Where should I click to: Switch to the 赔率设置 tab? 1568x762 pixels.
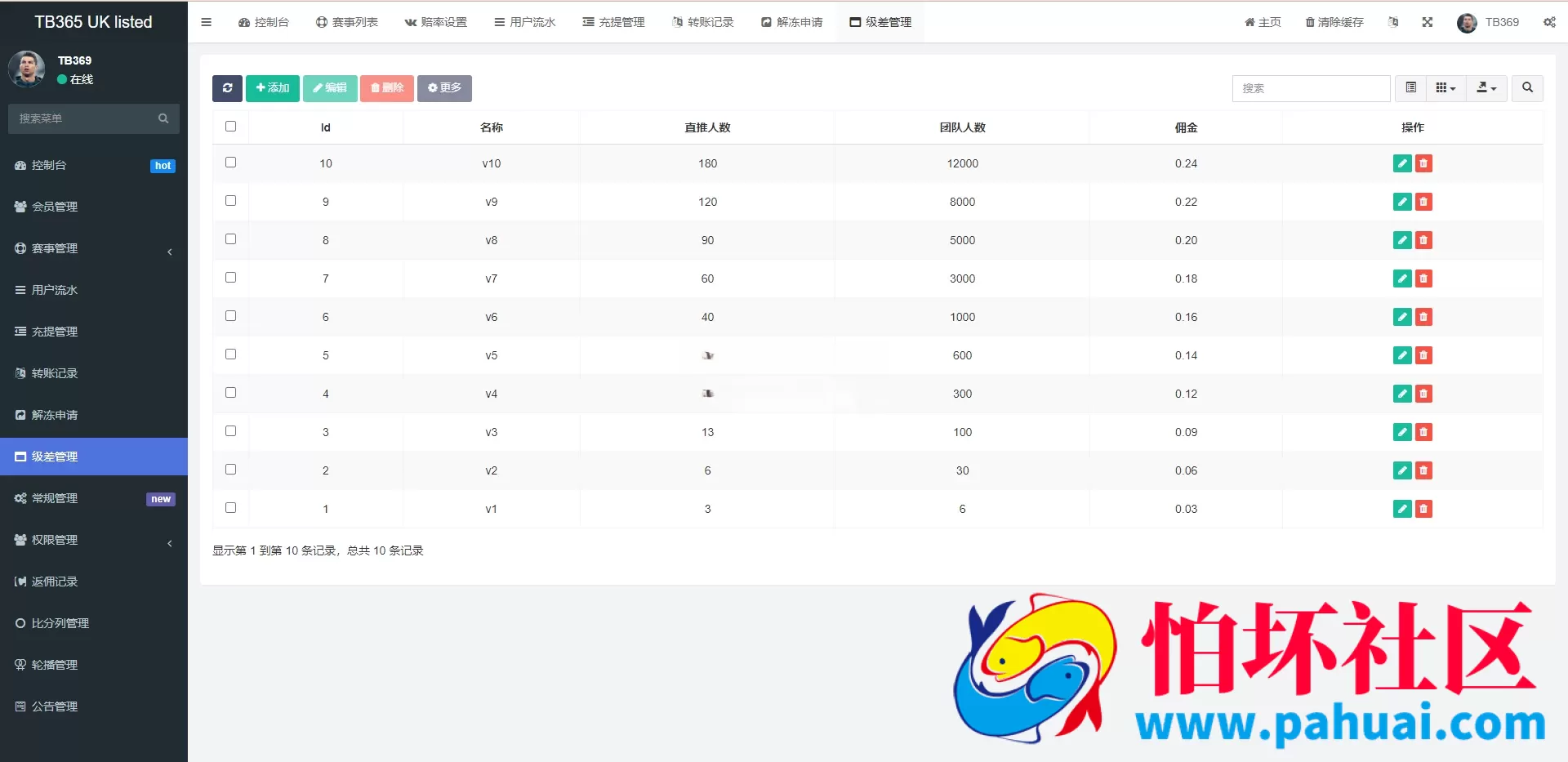click(436, 22)
